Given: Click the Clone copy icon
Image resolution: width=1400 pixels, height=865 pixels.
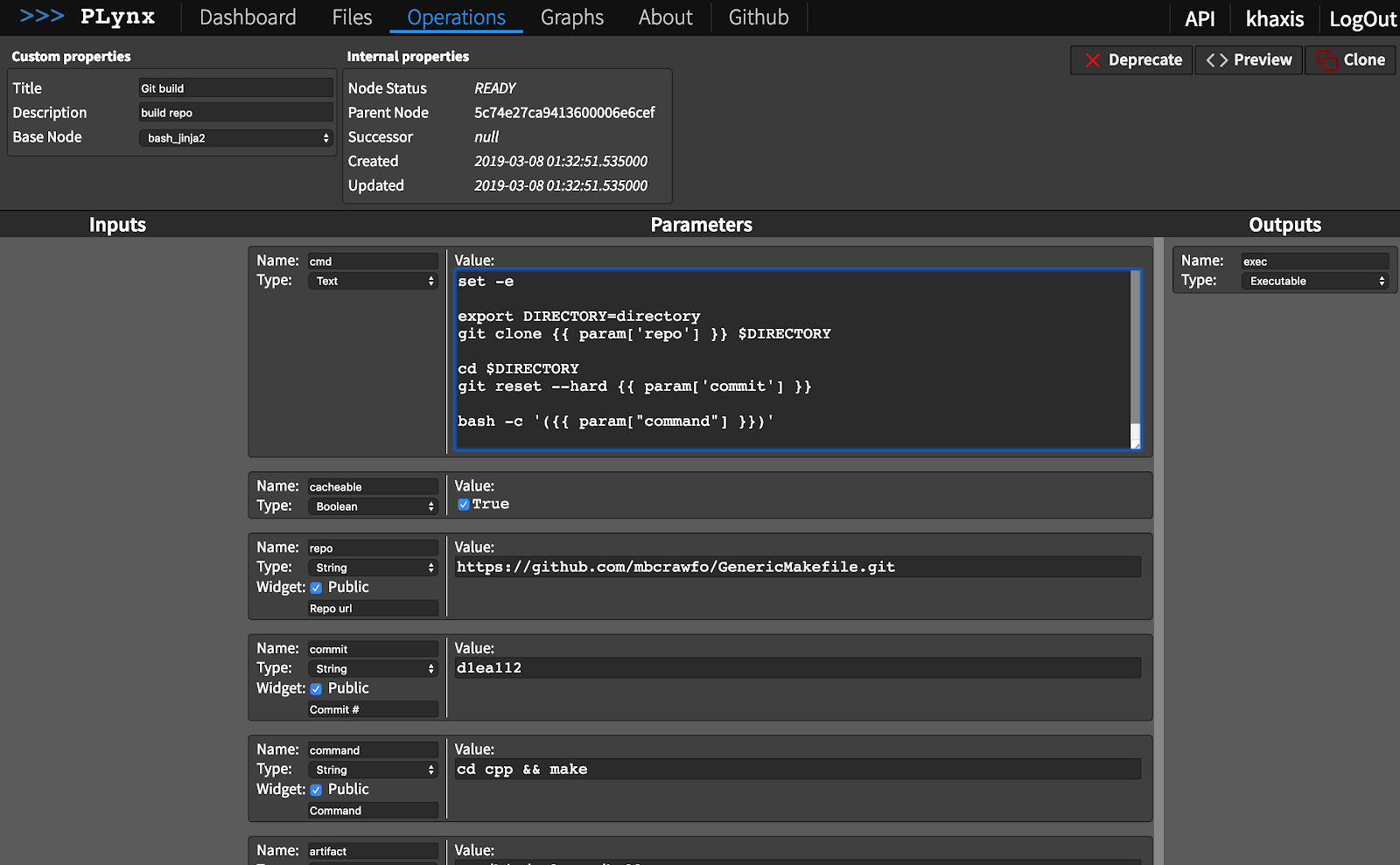Looking at the screenshot, I should tap(1326, 60).
